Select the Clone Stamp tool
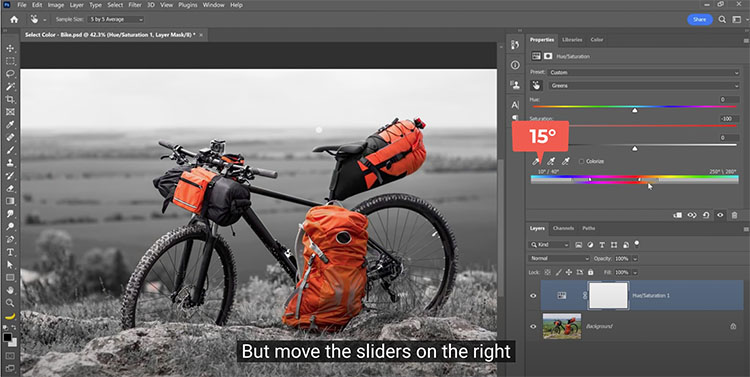Viewport: 750px width, 377px height. 10,163
